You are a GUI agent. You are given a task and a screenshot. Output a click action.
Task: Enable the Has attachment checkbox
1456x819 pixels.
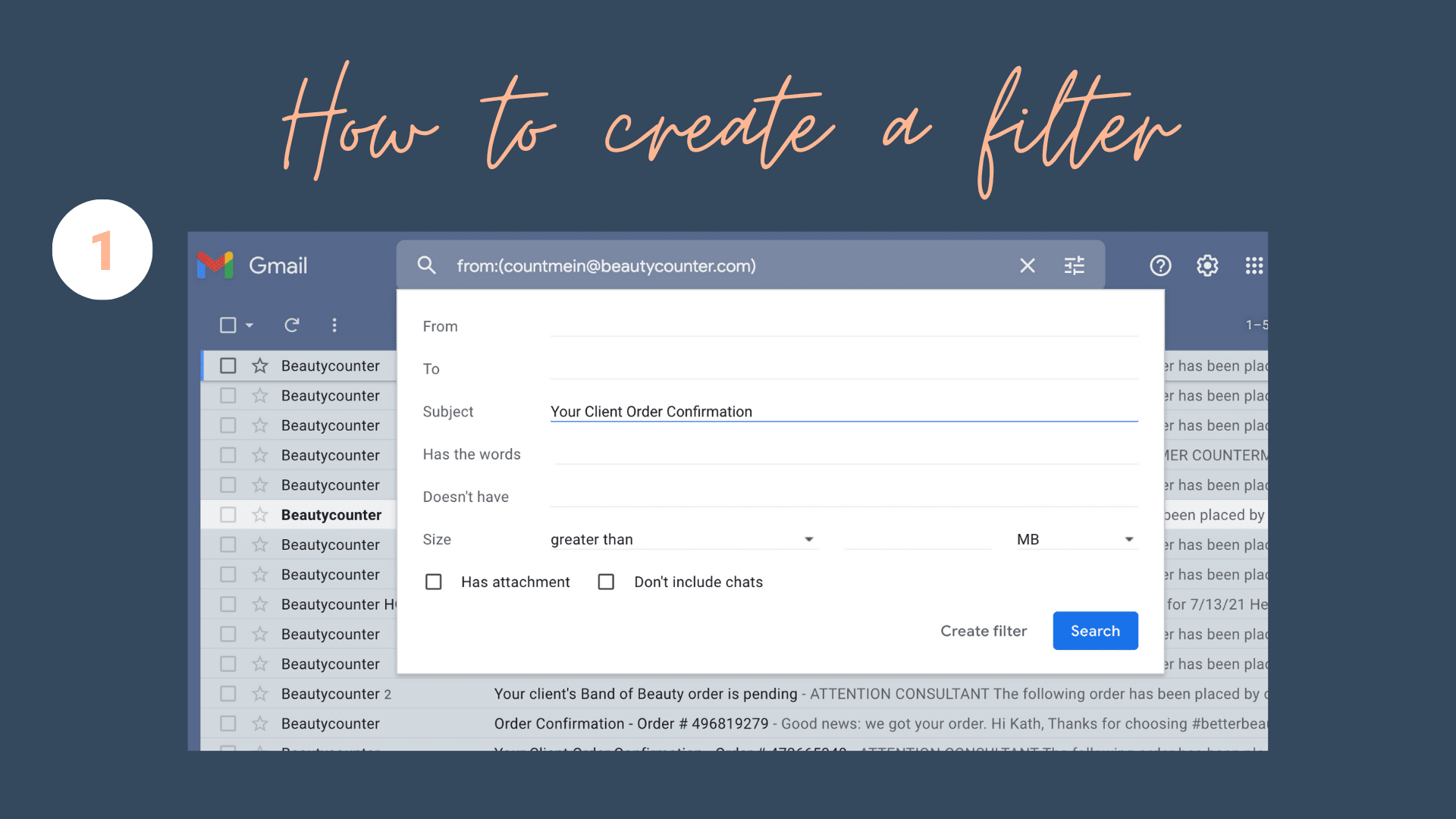(x=434, y=582)
